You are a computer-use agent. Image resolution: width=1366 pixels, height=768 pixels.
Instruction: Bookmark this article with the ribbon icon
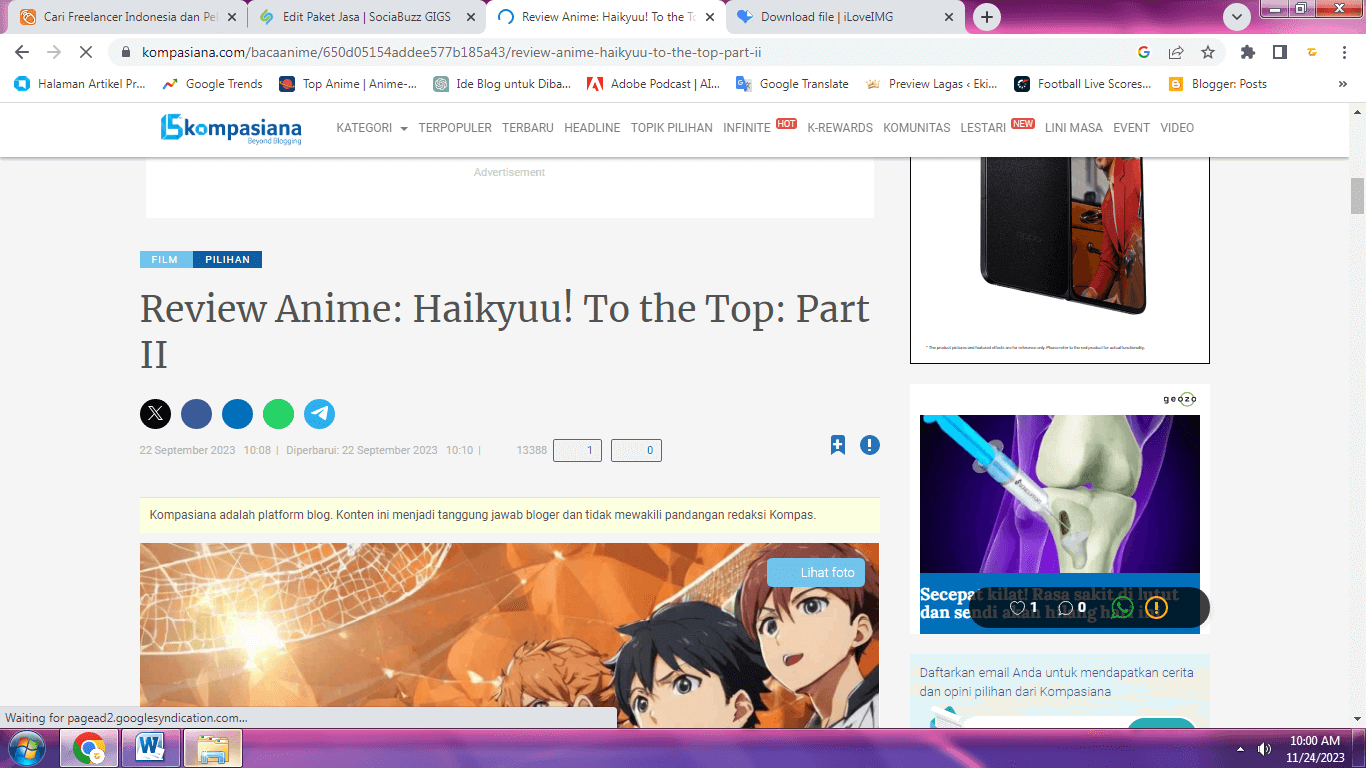tap(838, 445)
